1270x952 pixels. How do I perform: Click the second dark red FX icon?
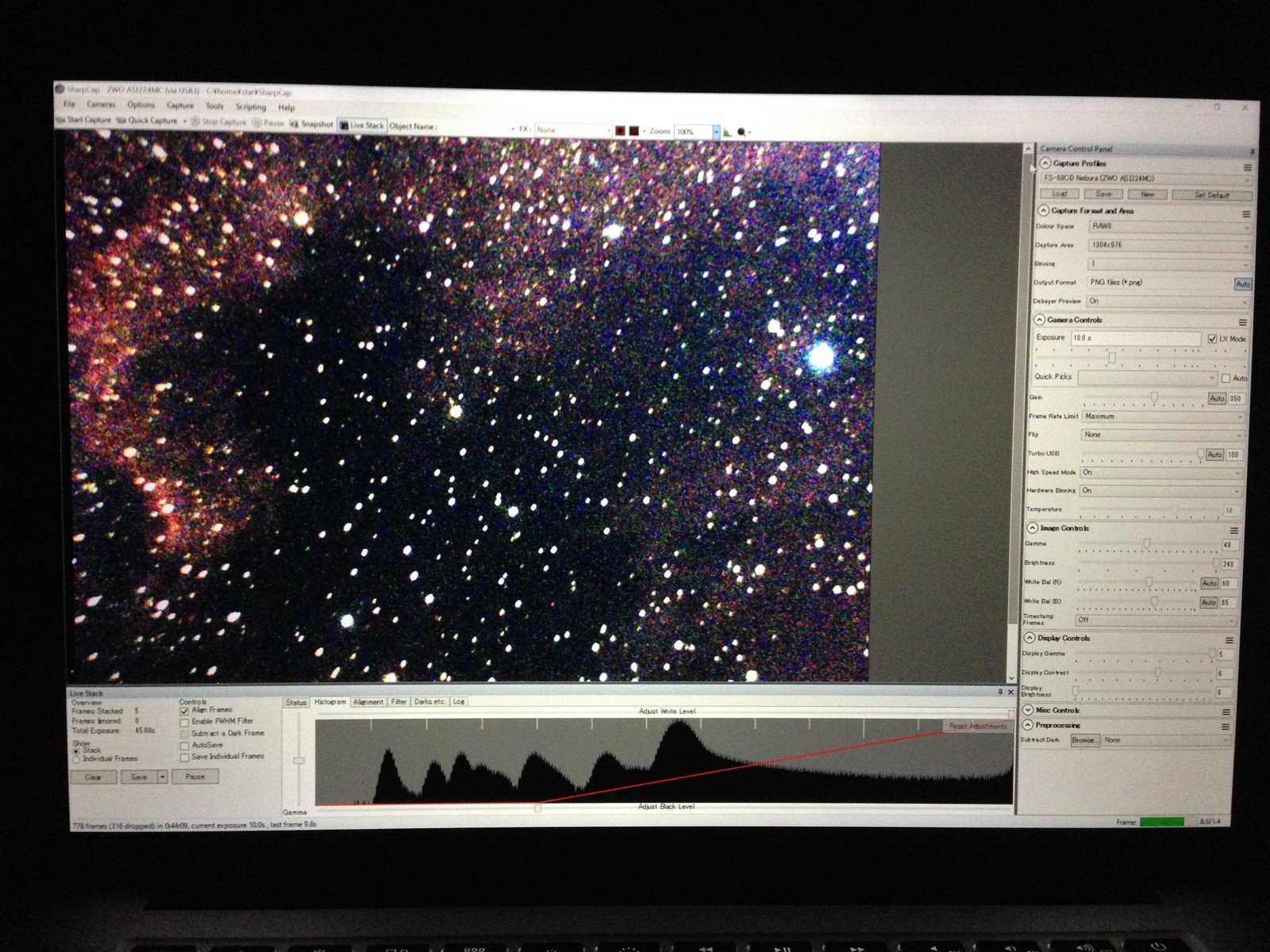pyautogui.click(x=633, y=130)
